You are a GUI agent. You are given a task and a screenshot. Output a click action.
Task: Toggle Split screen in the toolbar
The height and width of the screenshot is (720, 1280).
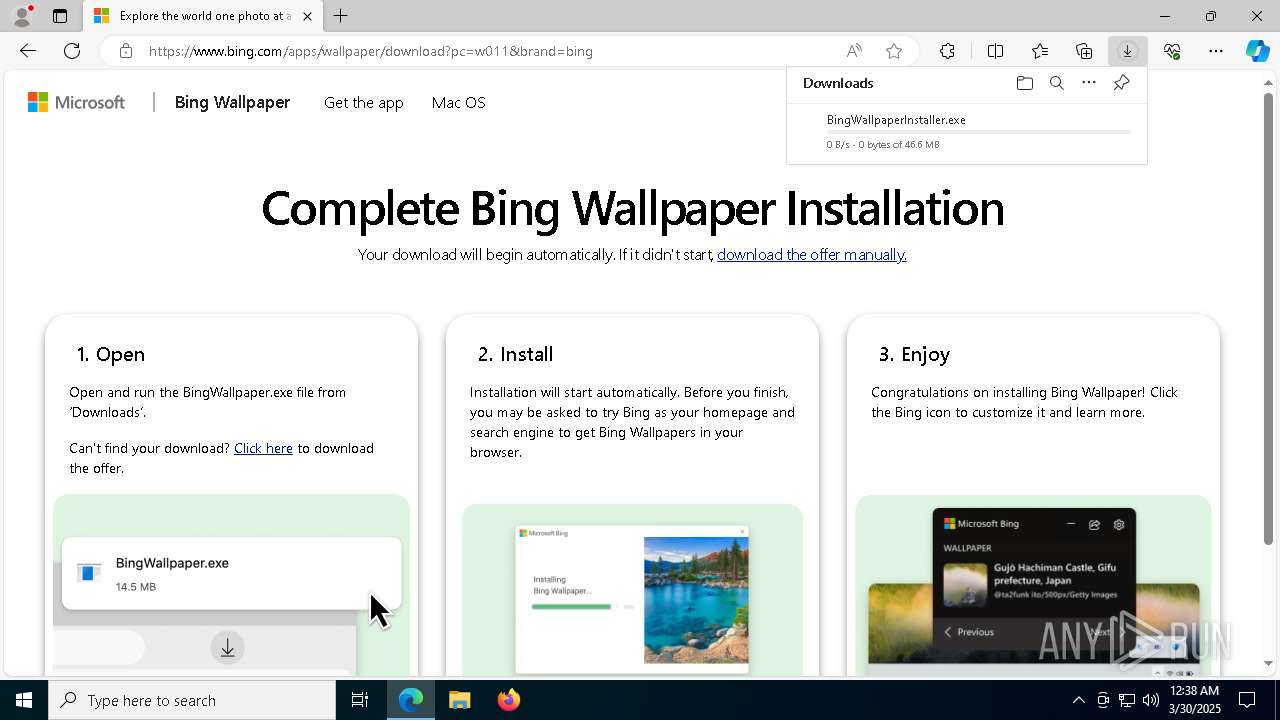click(x=995, y=51)
